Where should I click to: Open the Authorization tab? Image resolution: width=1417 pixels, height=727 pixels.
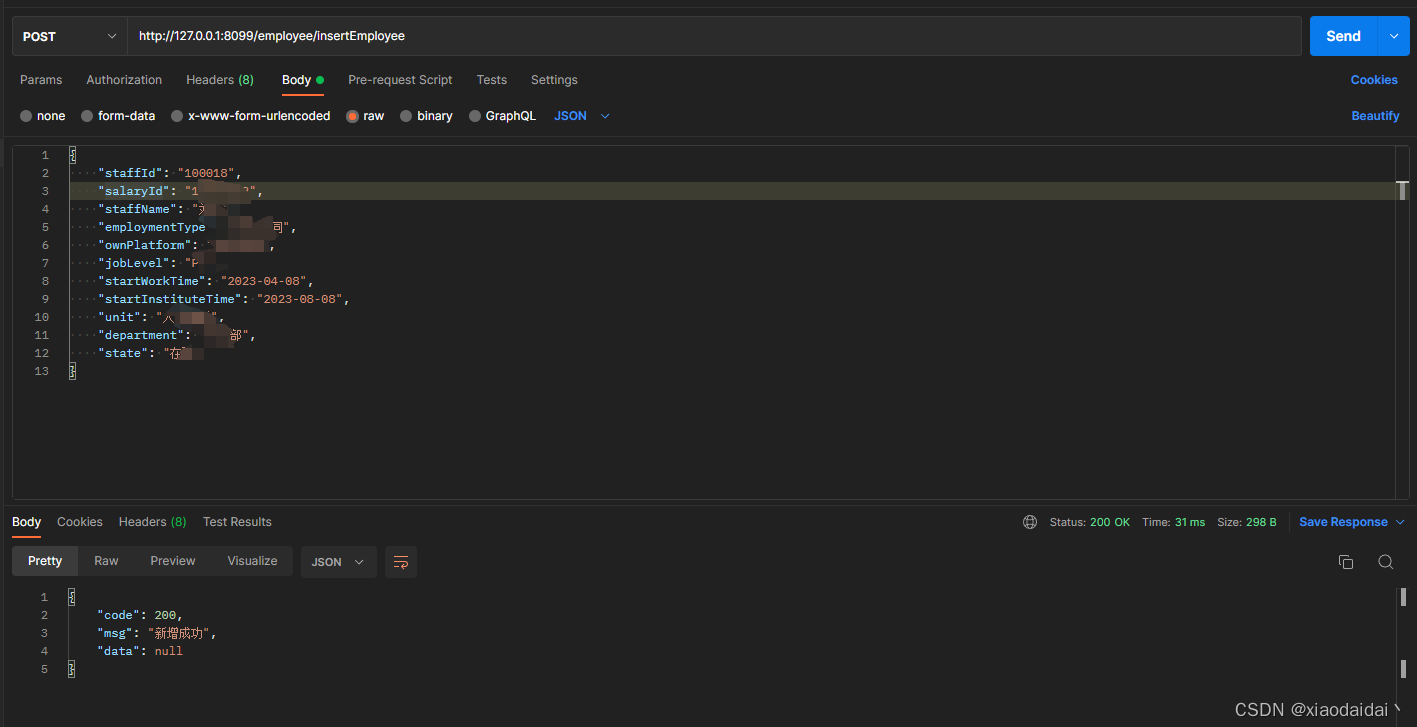pos(124,80)
